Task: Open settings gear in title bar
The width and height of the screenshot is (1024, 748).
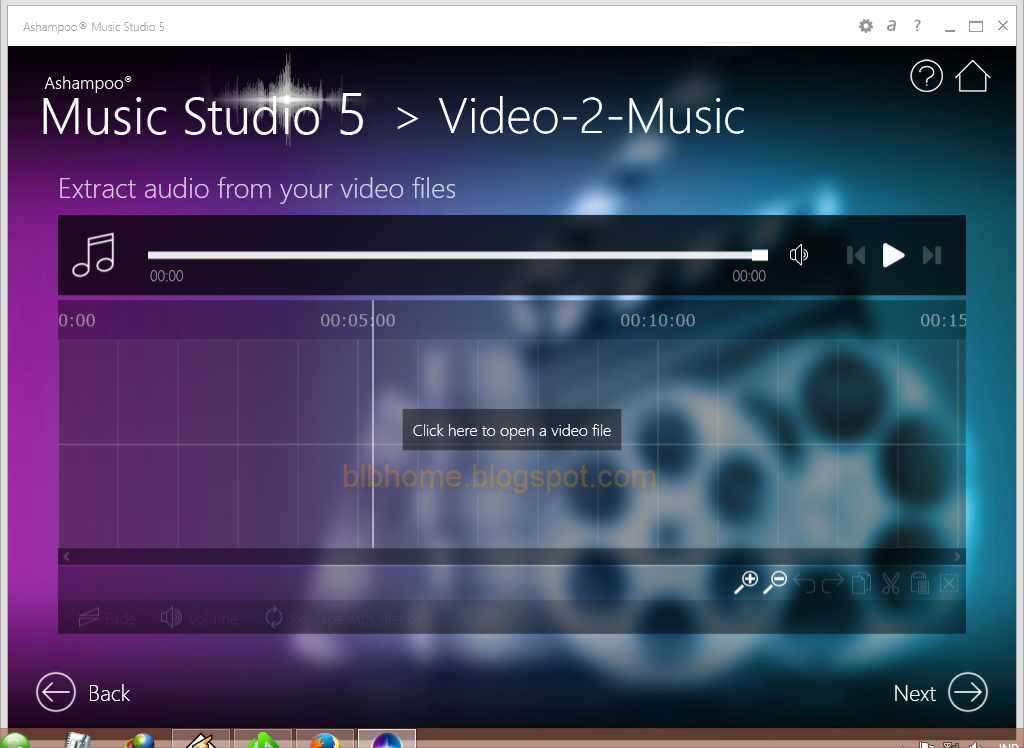Action: (865, 26)
